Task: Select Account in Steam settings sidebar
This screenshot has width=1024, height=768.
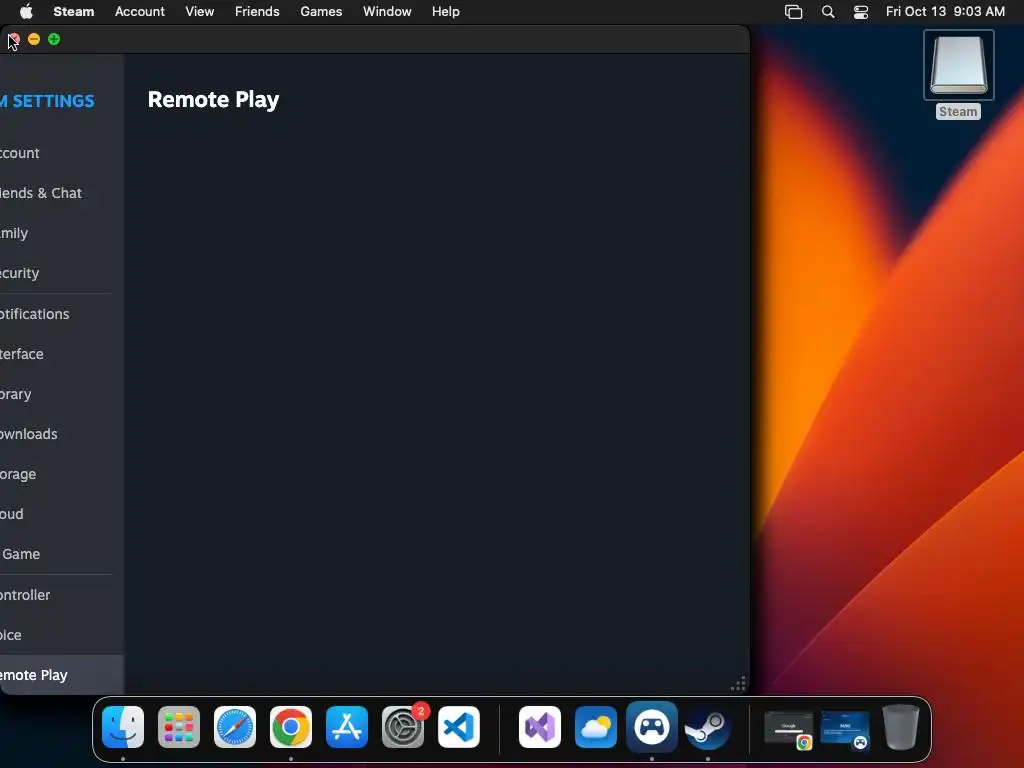Action: (59, 153)
